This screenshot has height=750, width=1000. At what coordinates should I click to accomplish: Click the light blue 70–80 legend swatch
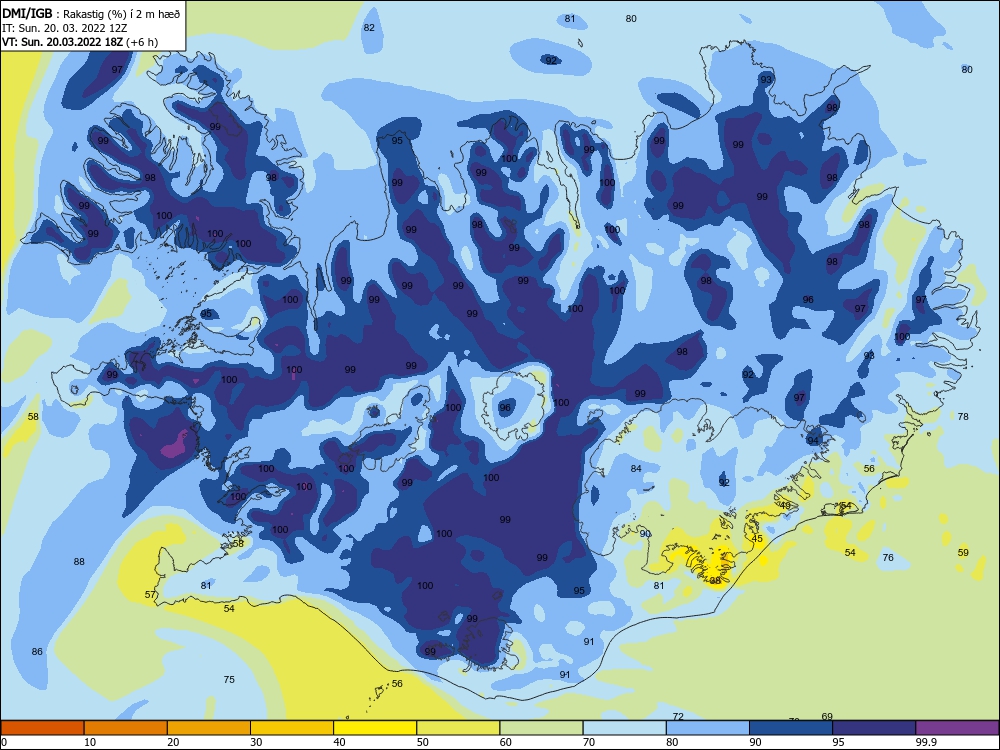(624, 728)
